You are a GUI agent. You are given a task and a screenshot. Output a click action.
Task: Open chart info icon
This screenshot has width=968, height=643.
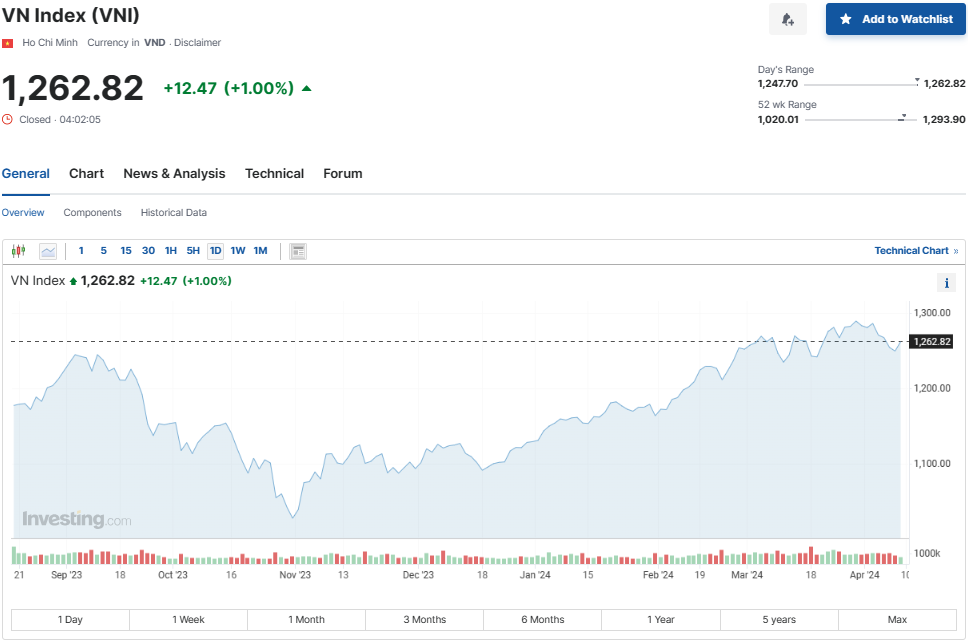(946, 283)
